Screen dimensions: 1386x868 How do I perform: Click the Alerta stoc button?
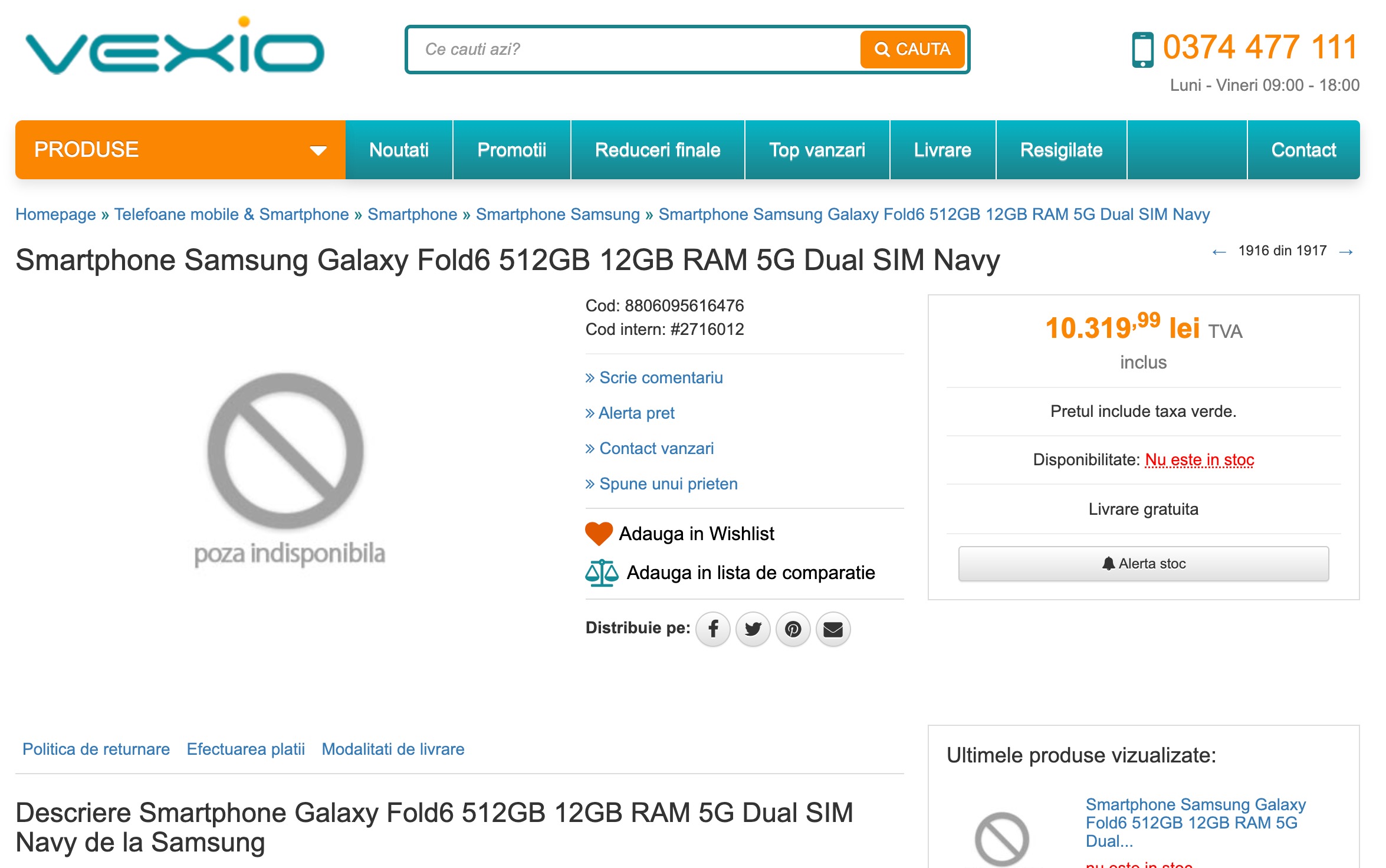[x=1143, y=564]
